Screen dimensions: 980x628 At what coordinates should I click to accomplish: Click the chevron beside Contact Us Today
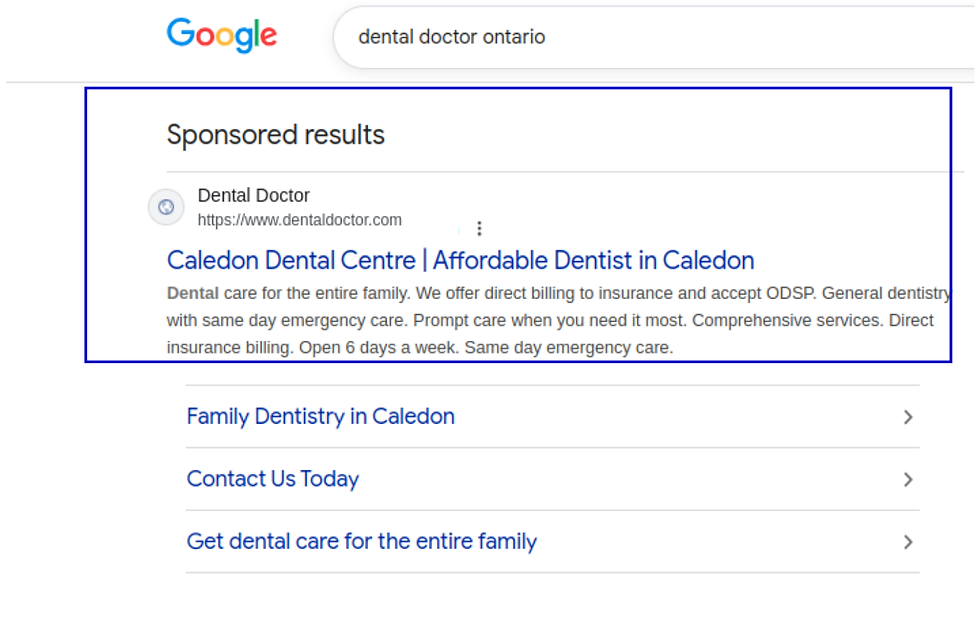(908, 479)
